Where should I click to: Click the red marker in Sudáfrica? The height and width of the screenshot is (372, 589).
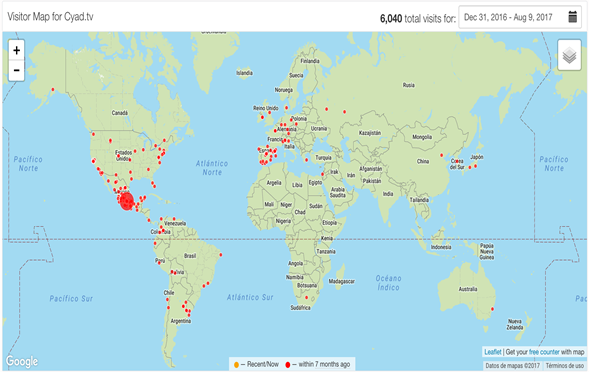[x=306, y=298]
